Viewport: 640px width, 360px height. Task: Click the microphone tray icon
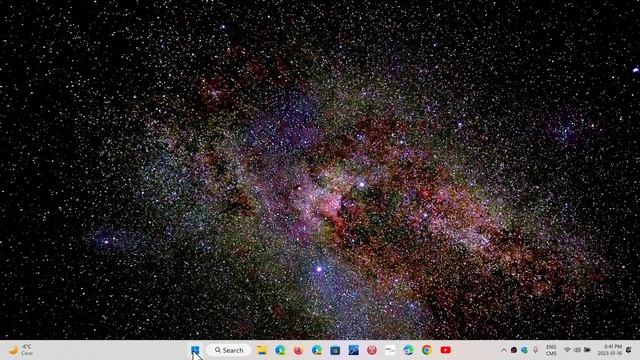click(x=536, y=350)
